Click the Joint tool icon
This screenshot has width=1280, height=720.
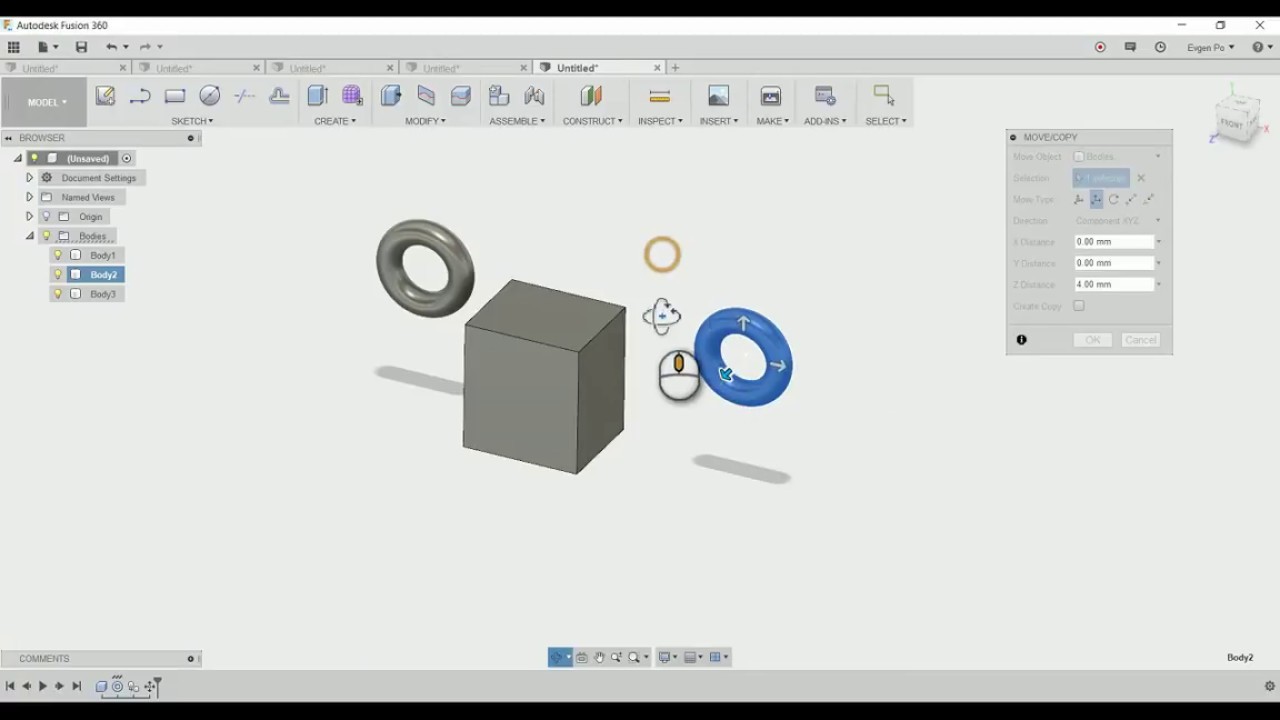point(534,96)
